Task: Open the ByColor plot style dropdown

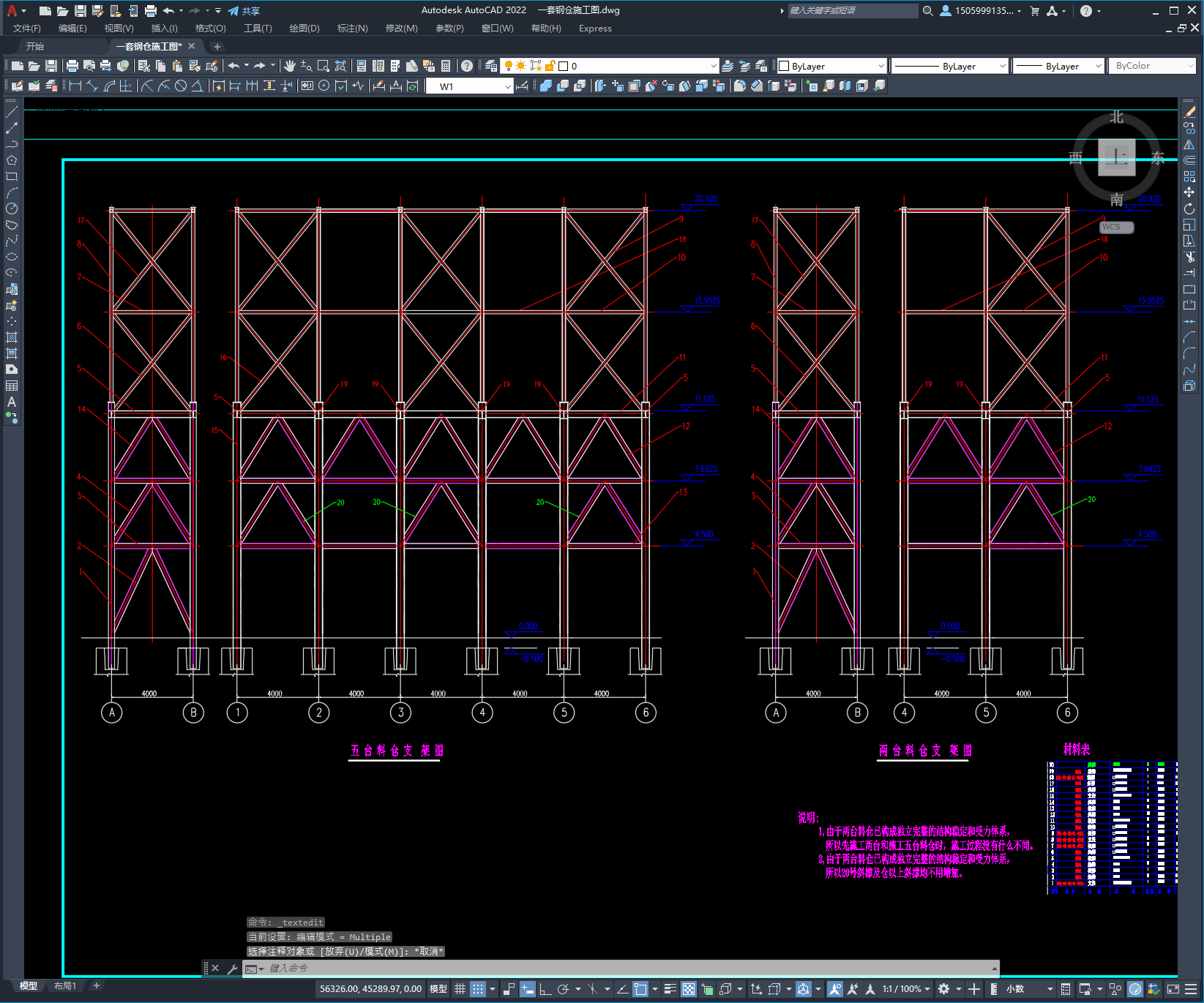Action: [x=1152, y=66]
